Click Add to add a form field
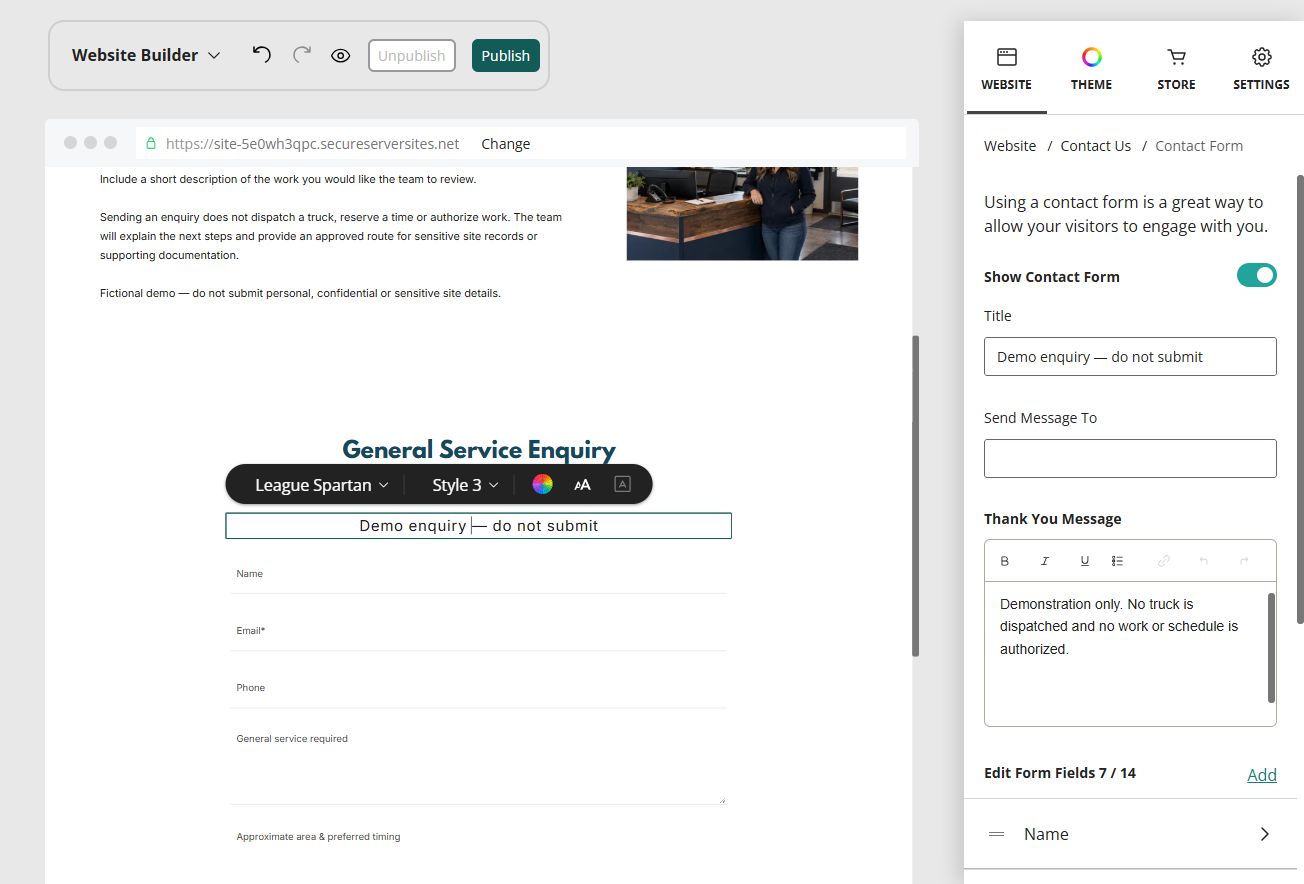This screenshot has height=884, width=1304. [x=1262, y=775]
